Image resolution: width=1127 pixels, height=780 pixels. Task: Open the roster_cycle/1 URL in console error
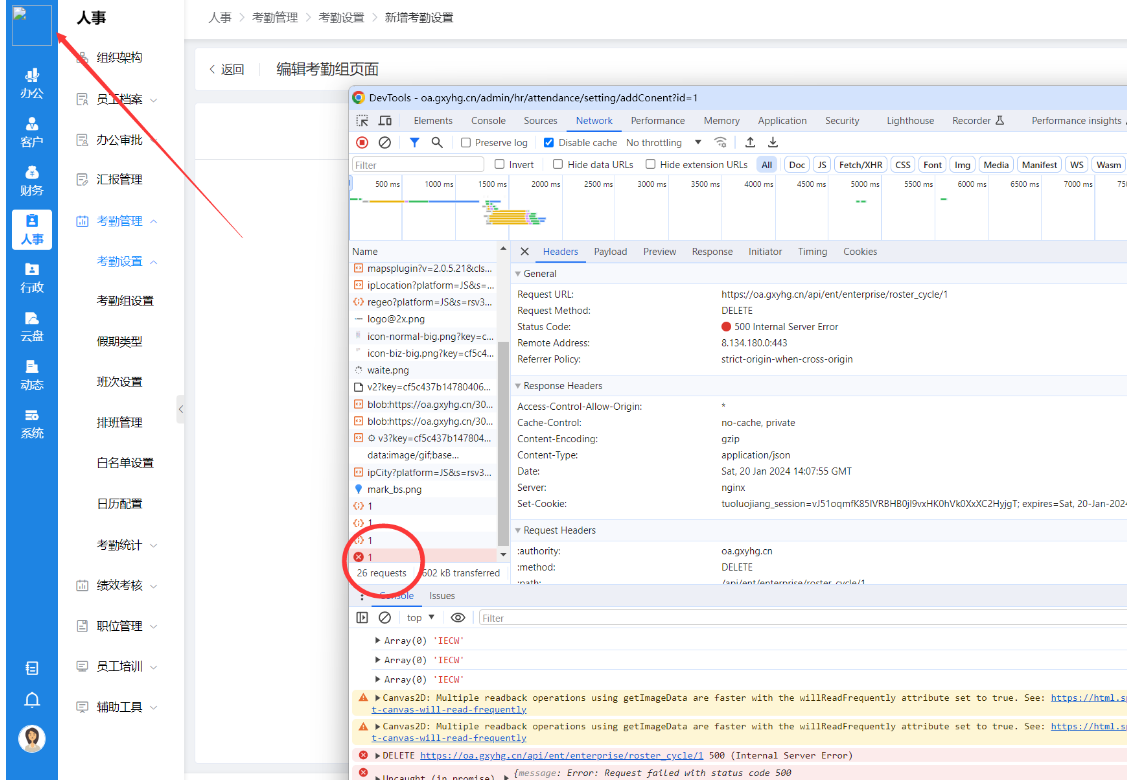(561, 756)
